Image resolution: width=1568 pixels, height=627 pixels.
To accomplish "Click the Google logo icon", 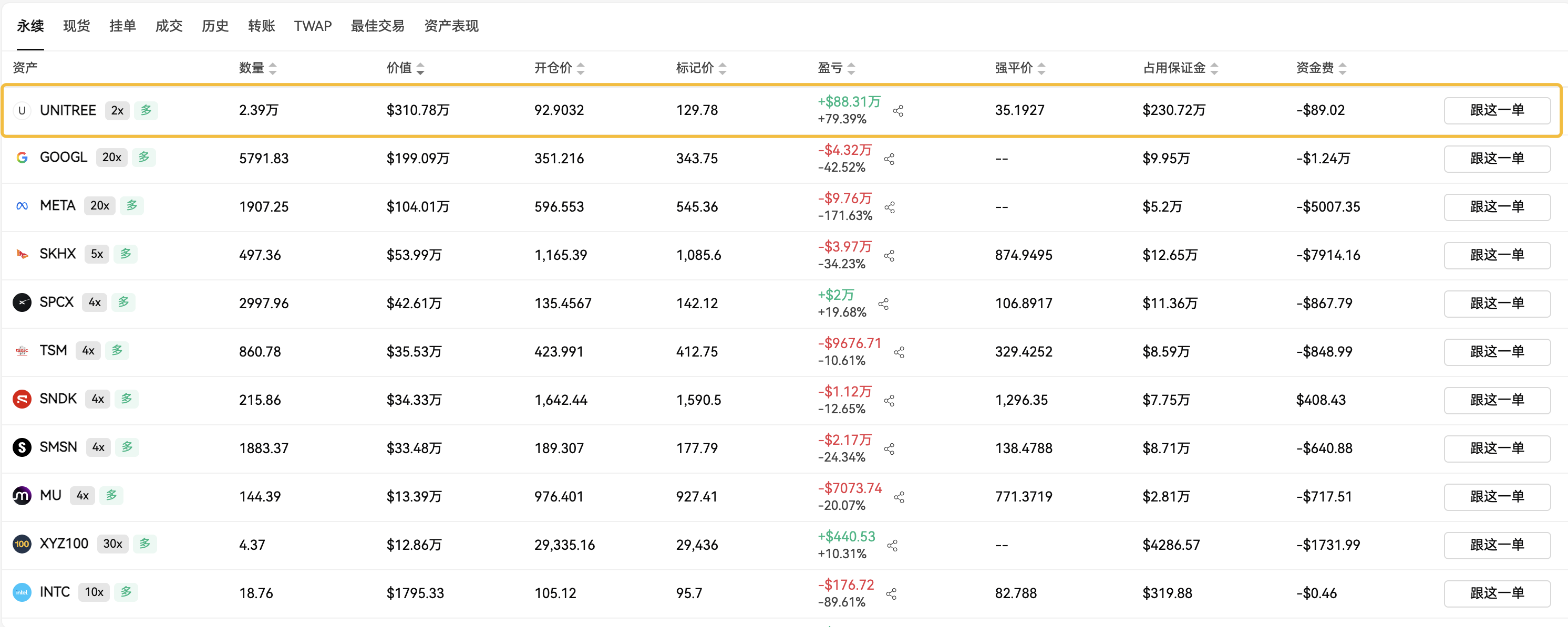I will tap(22, 158).
